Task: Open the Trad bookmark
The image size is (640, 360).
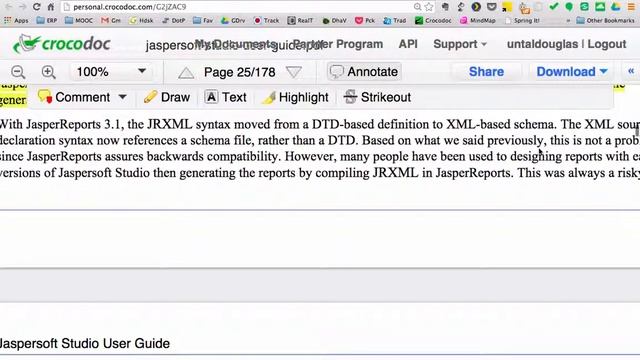Action: coord(395,20)
